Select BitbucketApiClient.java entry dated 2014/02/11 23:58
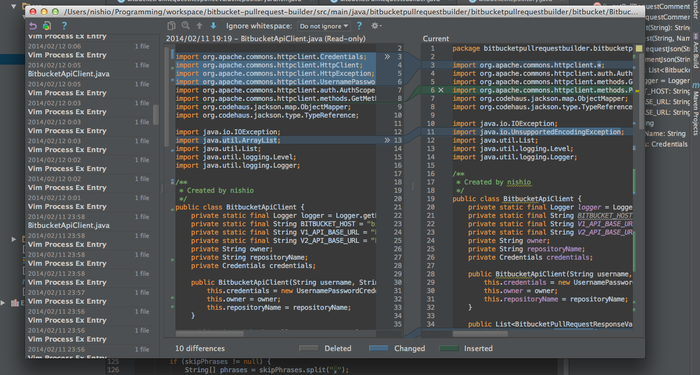Screen dimensions: 700x375 pyautogui.click(x=89, y=221)
